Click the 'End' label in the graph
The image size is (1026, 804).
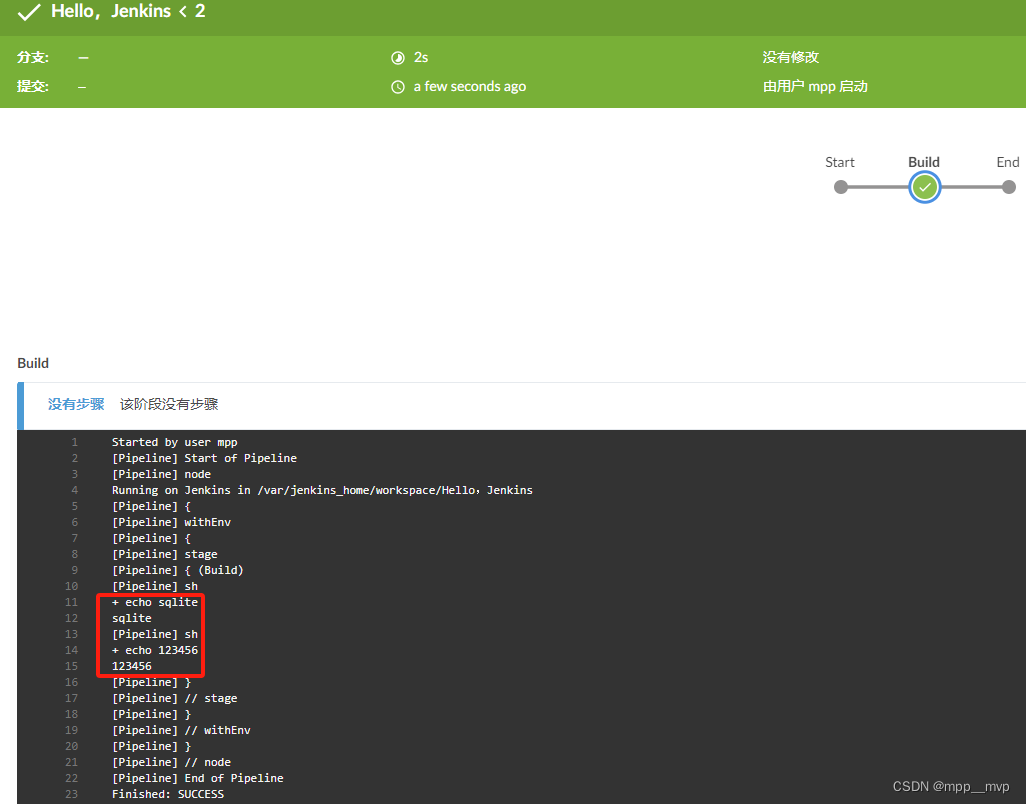pyautogui.click(x=1008, y=162)
